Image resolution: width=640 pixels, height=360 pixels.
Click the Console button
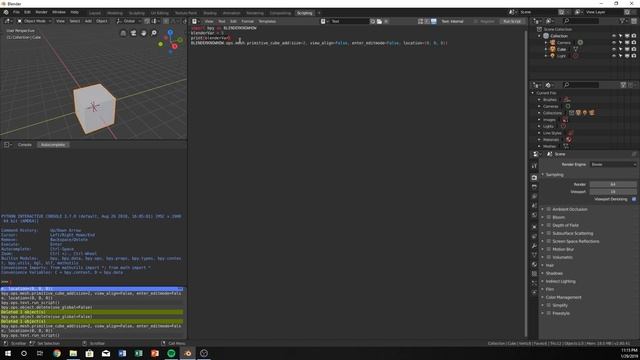coord(24,144)
